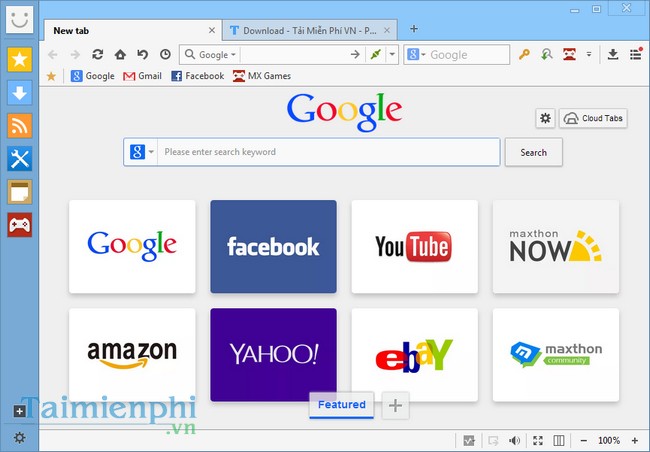Open the Google quick dial tile
Viewport: 650px width, 452px height.
[132, 247]
